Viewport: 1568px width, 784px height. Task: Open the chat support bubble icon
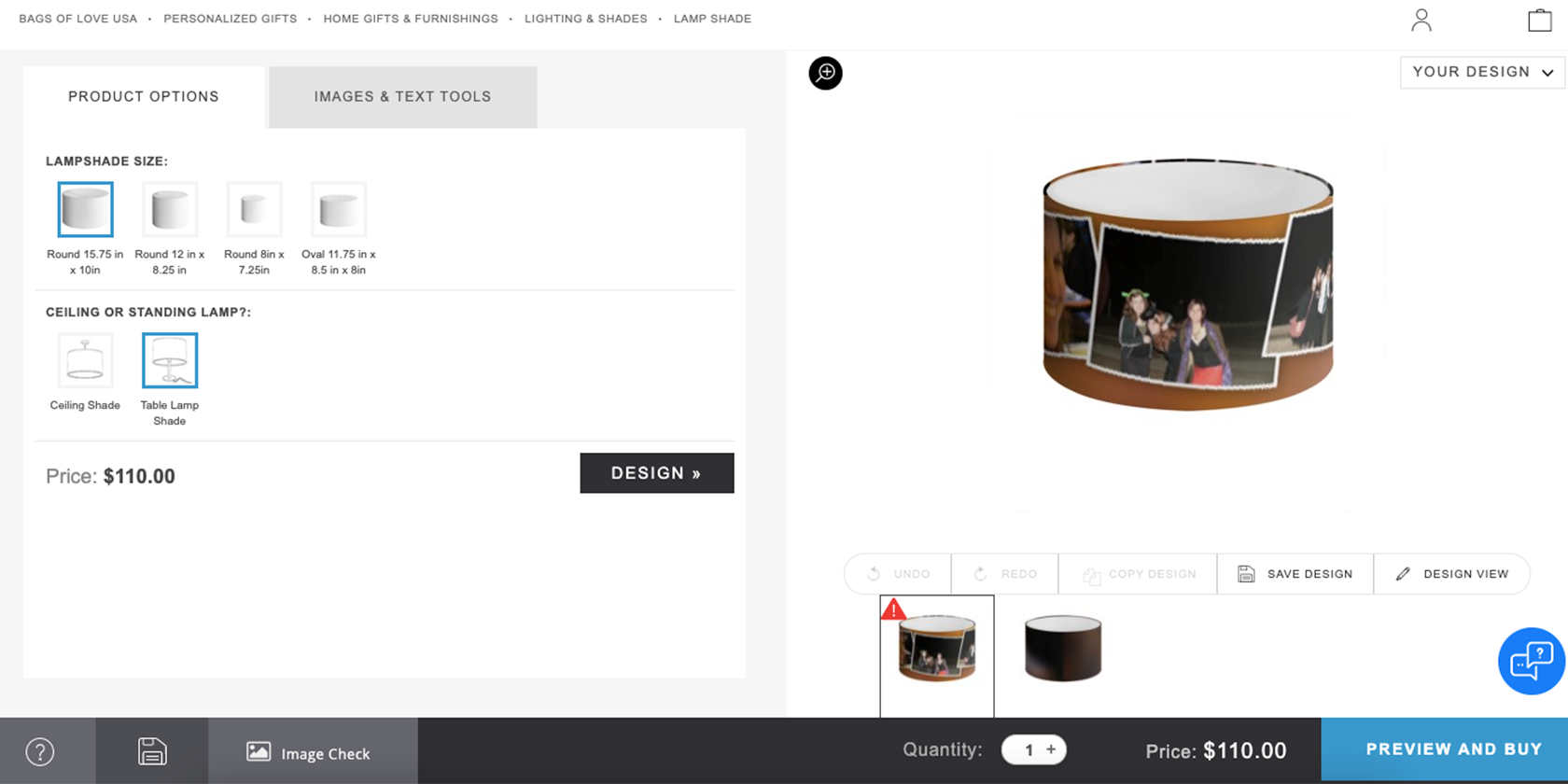click(x=1531, y=661)
